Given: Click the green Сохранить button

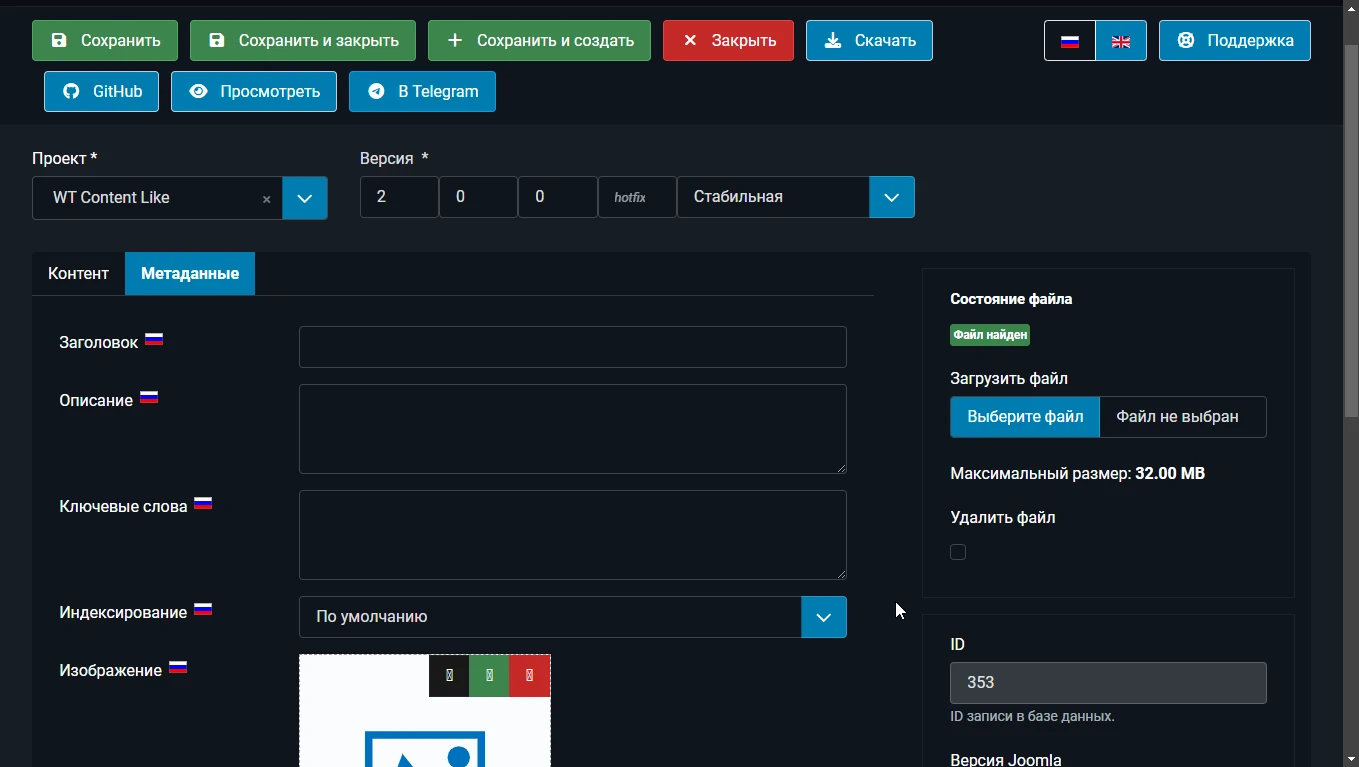Looking at the screenshot, I should tap(105, 41).
